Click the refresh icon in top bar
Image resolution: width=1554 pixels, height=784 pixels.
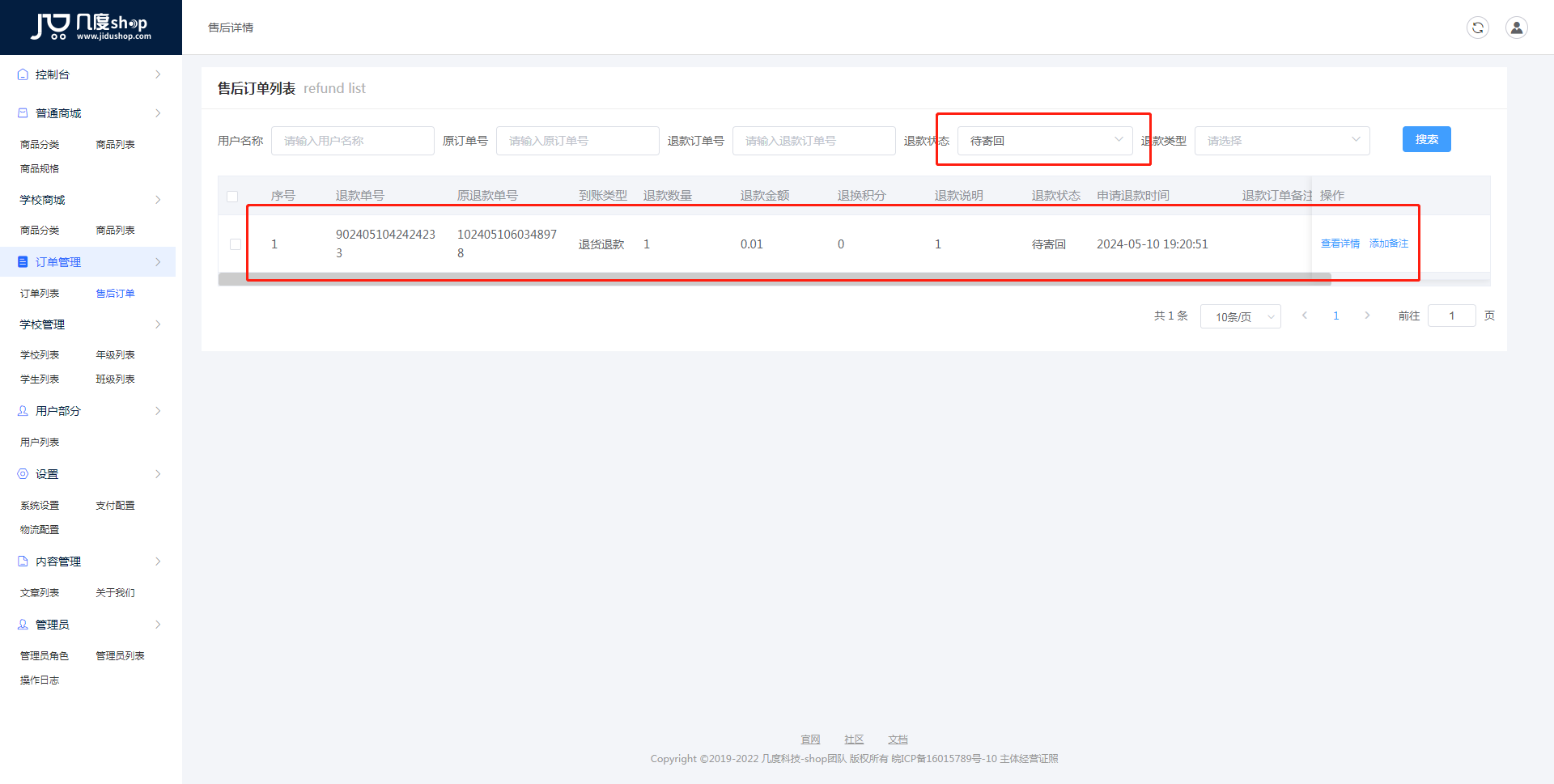pos(1477,28)
